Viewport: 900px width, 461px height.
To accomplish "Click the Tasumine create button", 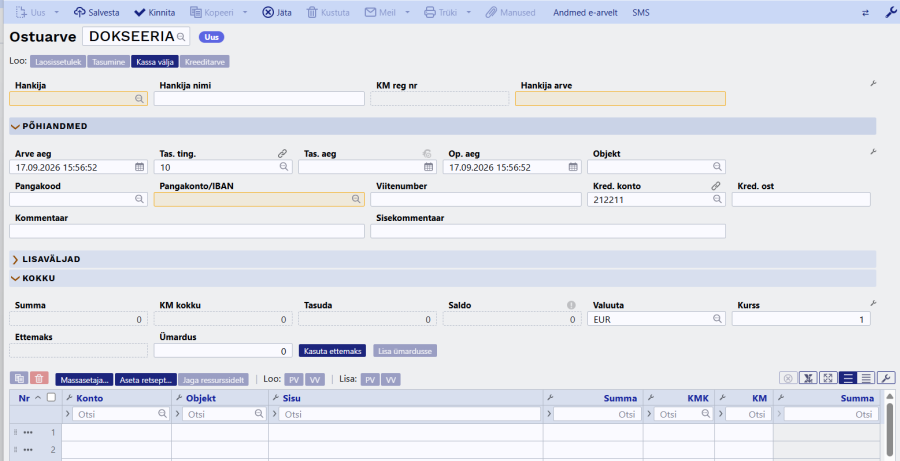I will tap(108, 61).
